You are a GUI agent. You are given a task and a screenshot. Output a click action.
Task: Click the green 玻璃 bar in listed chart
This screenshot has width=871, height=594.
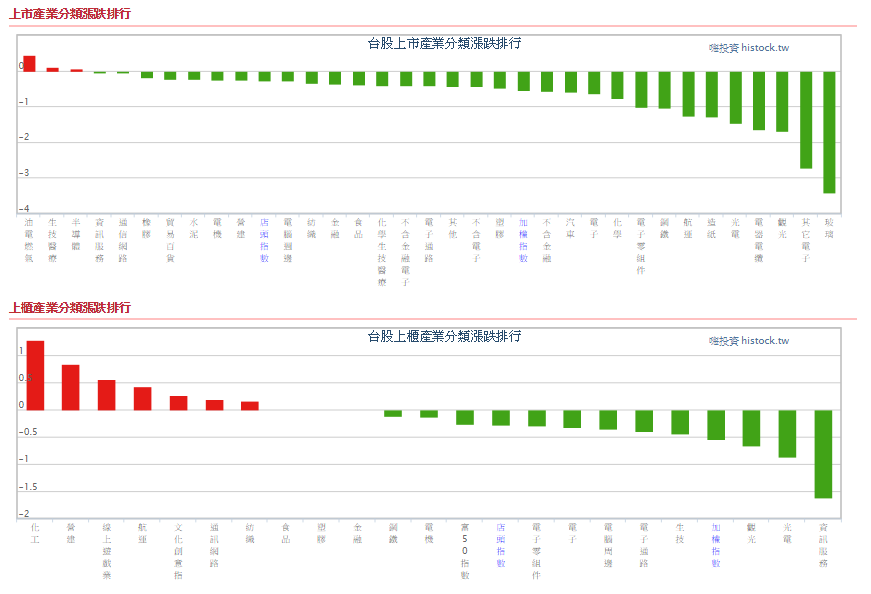829,132
